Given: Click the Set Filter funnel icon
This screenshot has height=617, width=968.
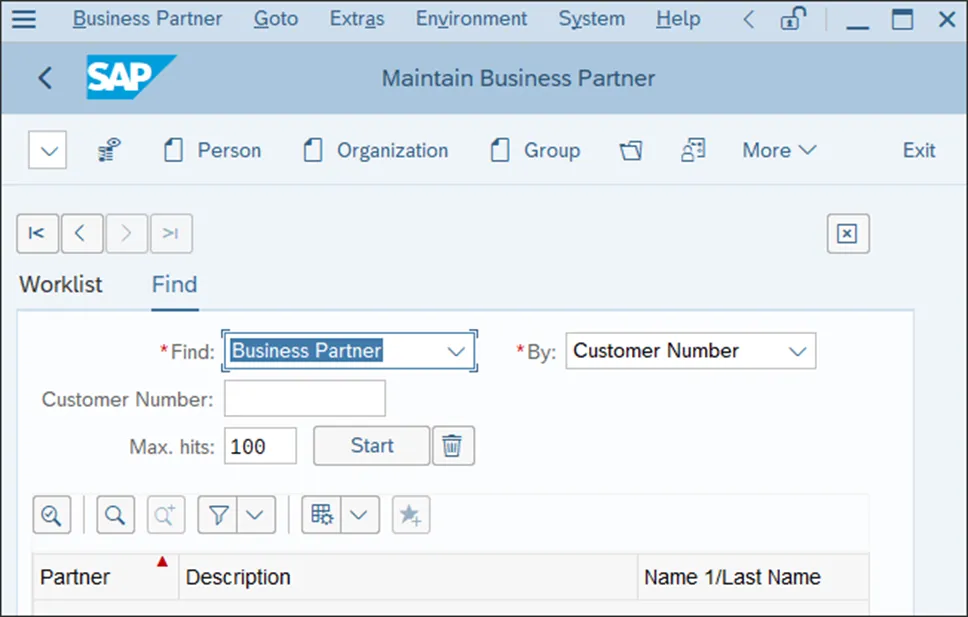Looking at the screenshot, I should pos(217,514).
